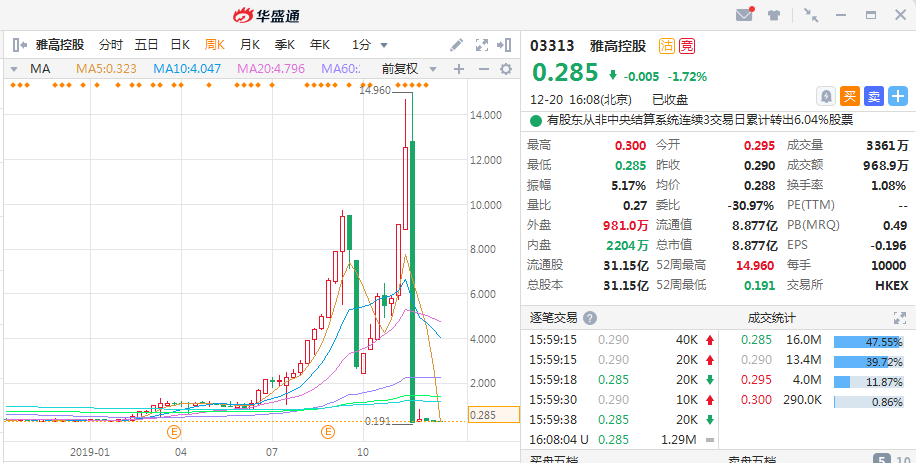Click the 卖 sell button
Image resolution: width=916 pixels, height=463 pixels.
pos(874,96)
